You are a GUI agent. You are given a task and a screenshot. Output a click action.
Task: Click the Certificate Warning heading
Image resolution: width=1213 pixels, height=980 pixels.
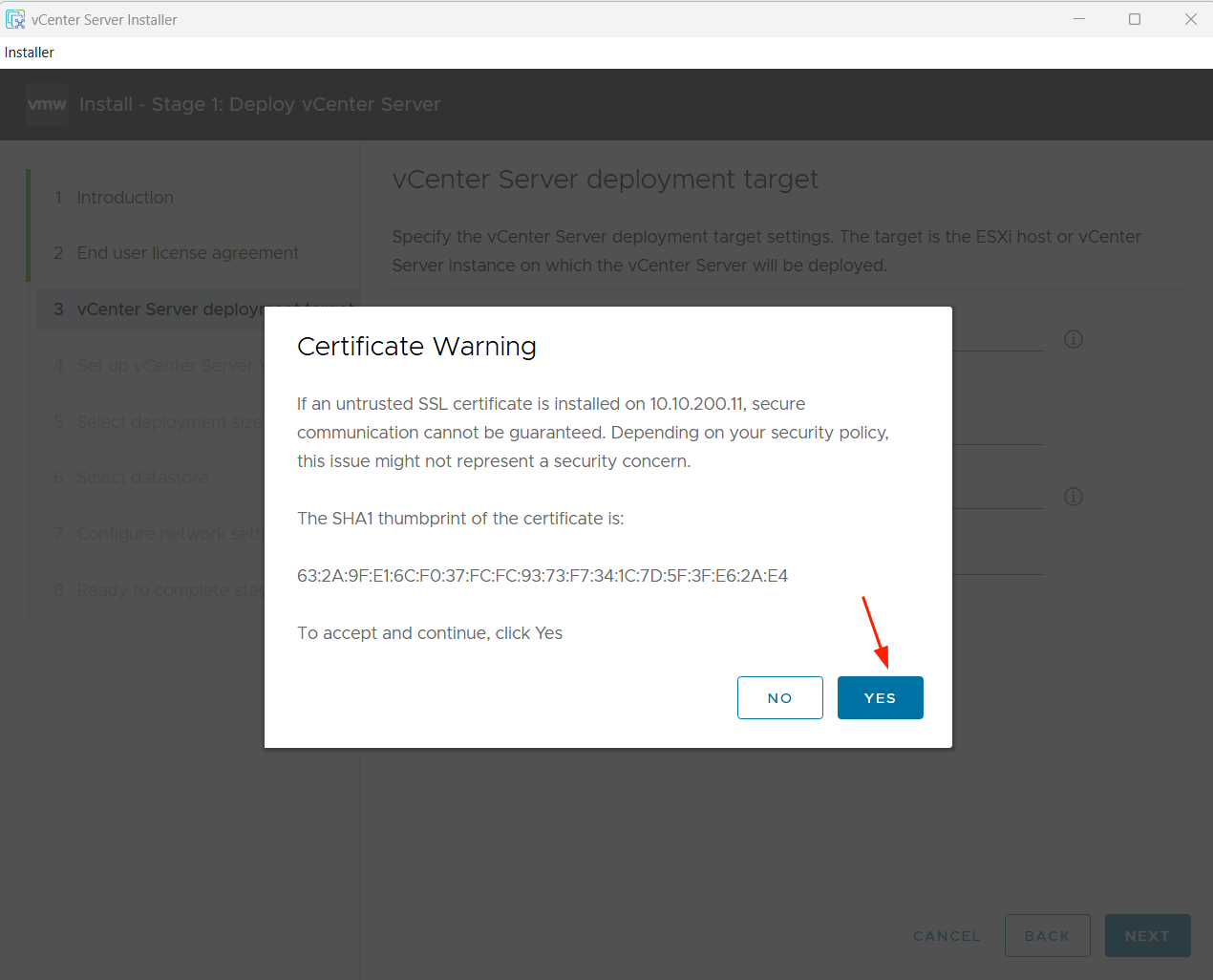click(x=416, y=347)
